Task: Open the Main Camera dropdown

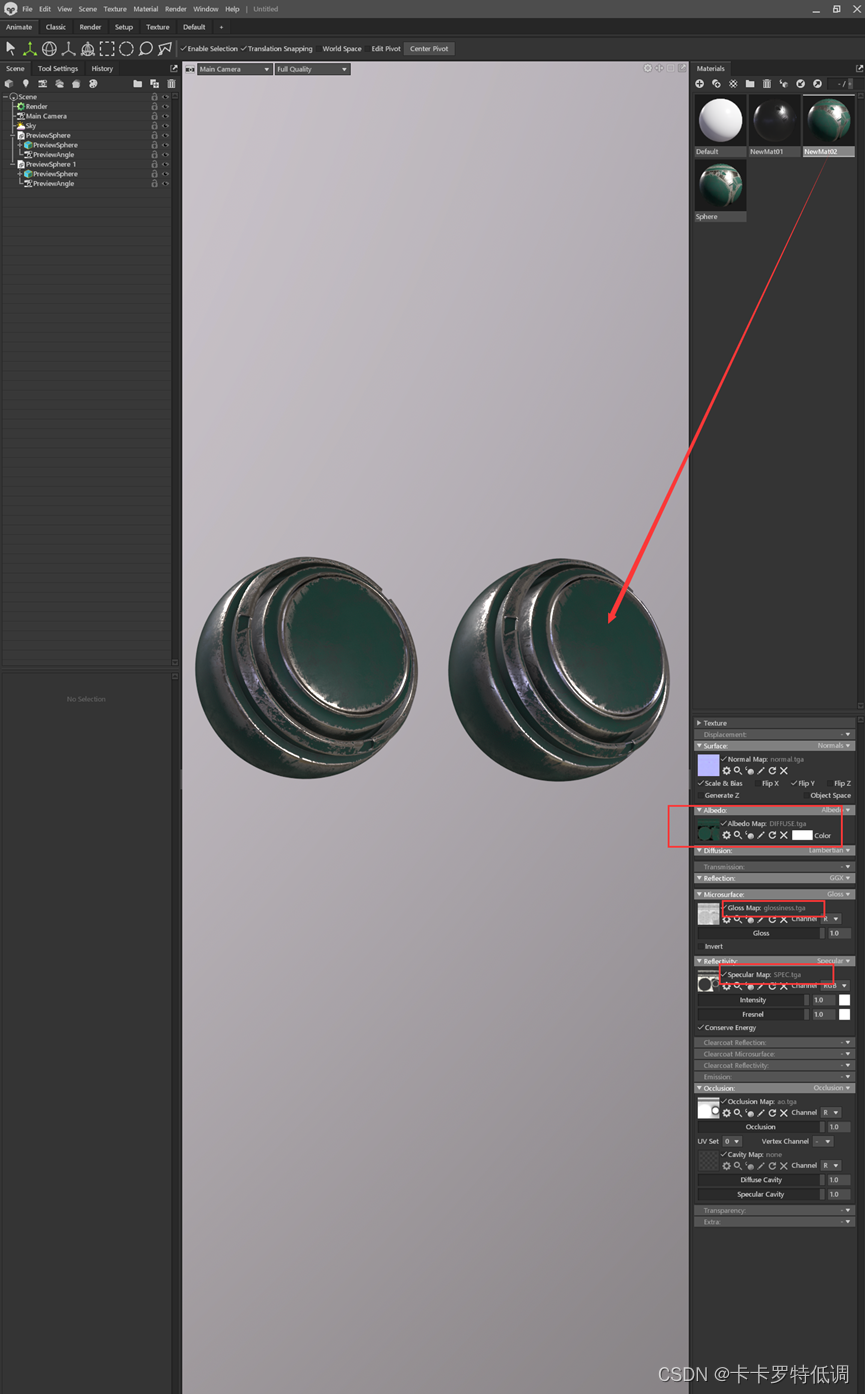Action: [x=234, y=69]
